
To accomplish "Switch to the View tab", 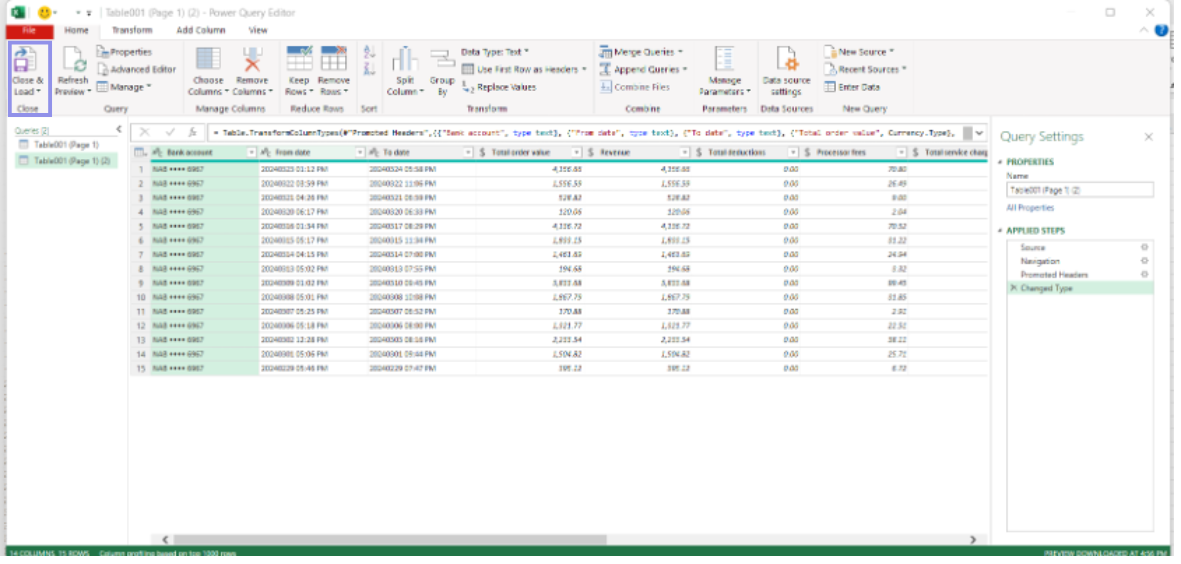I will coord(258,30).
